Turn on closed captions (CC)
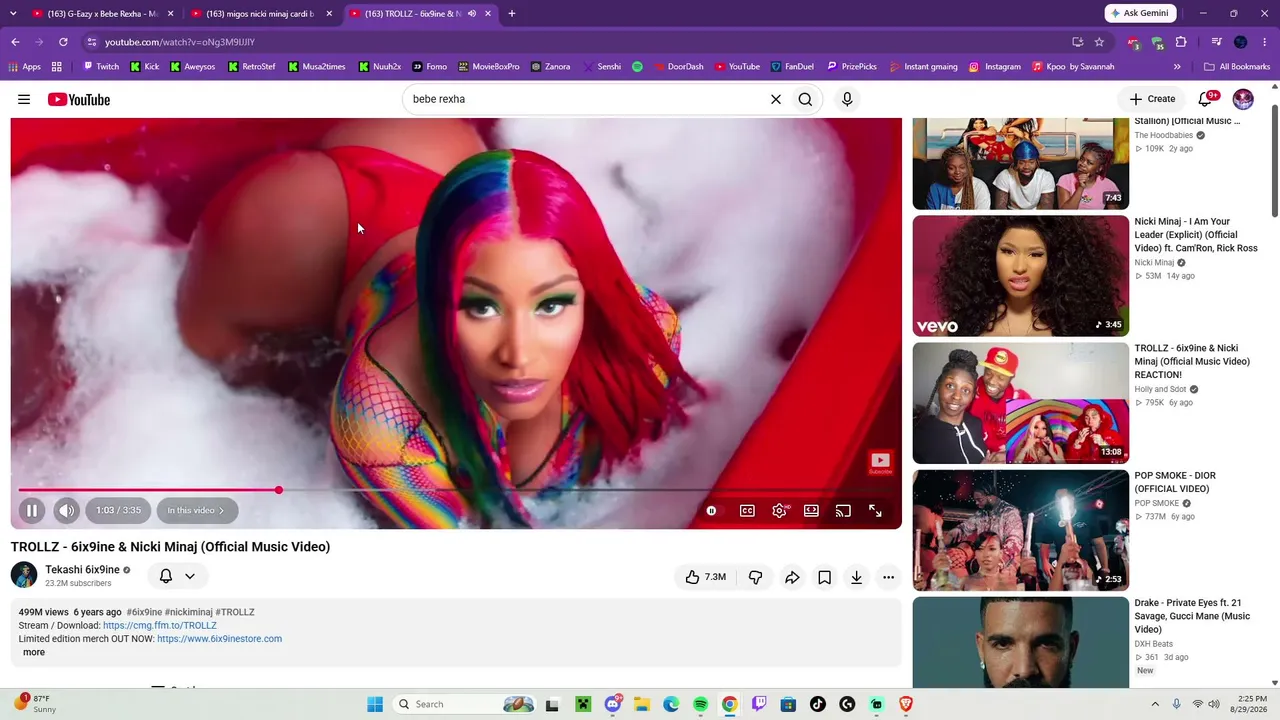The height and width of the screenshot is (720, 1280). pyautogui.click(x=747, y=511)
